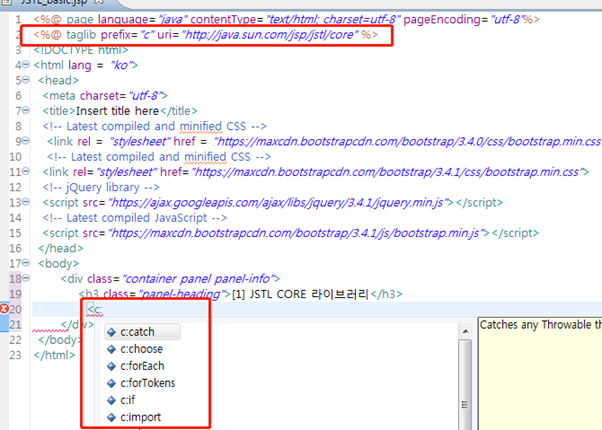Click the closing </html> tag
The height and width of the screenshot is (430, 602).
point(55,355)
